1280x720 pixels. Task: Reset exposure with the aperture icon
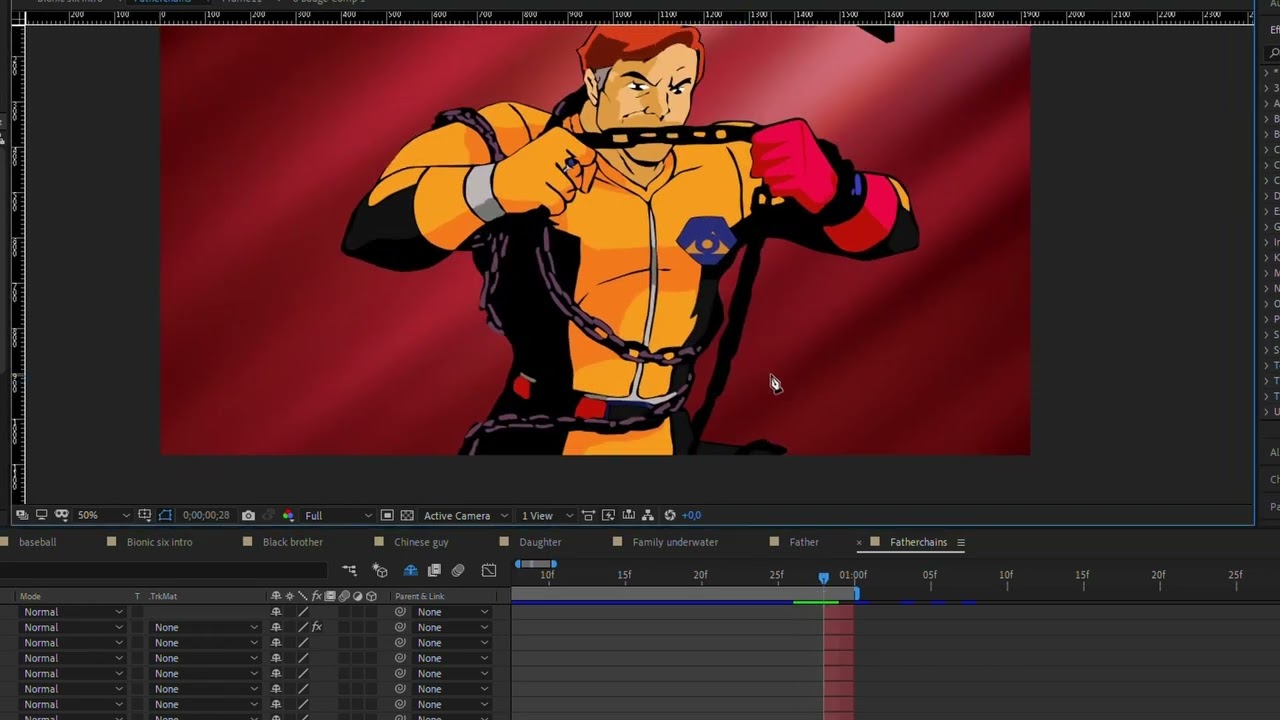tap(670, 515)
